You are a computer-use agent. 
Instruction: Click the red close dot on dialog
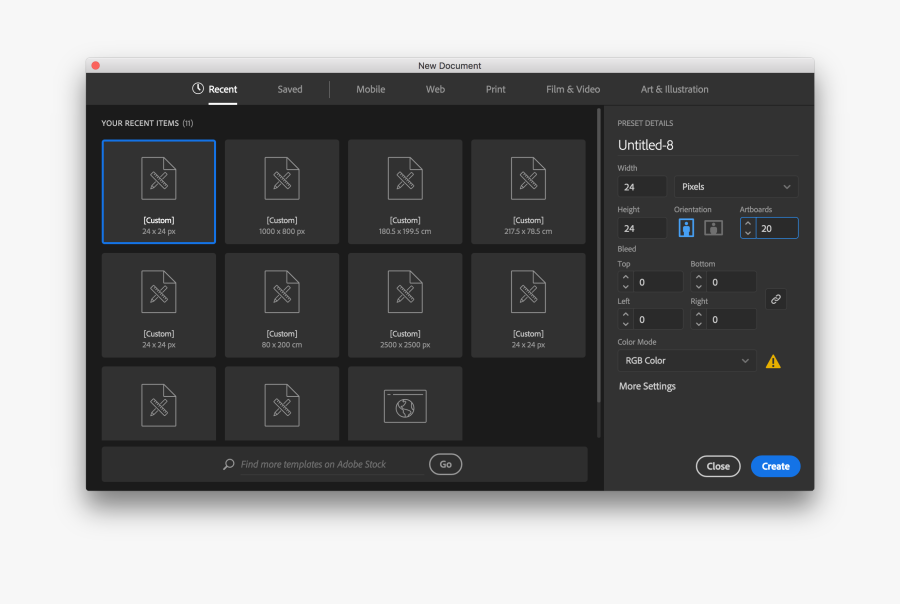point(94,64)
